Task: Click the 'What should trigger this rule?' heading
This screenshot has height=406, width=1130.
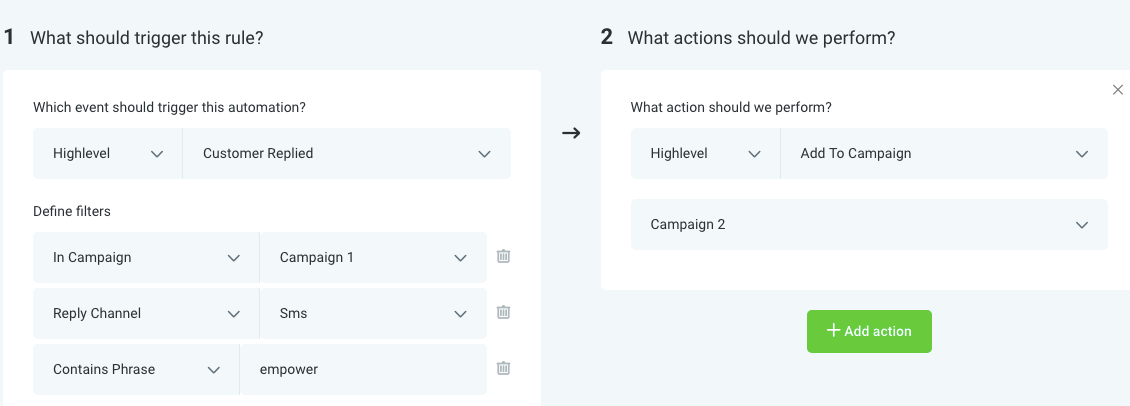Action: tap(146, 38)
